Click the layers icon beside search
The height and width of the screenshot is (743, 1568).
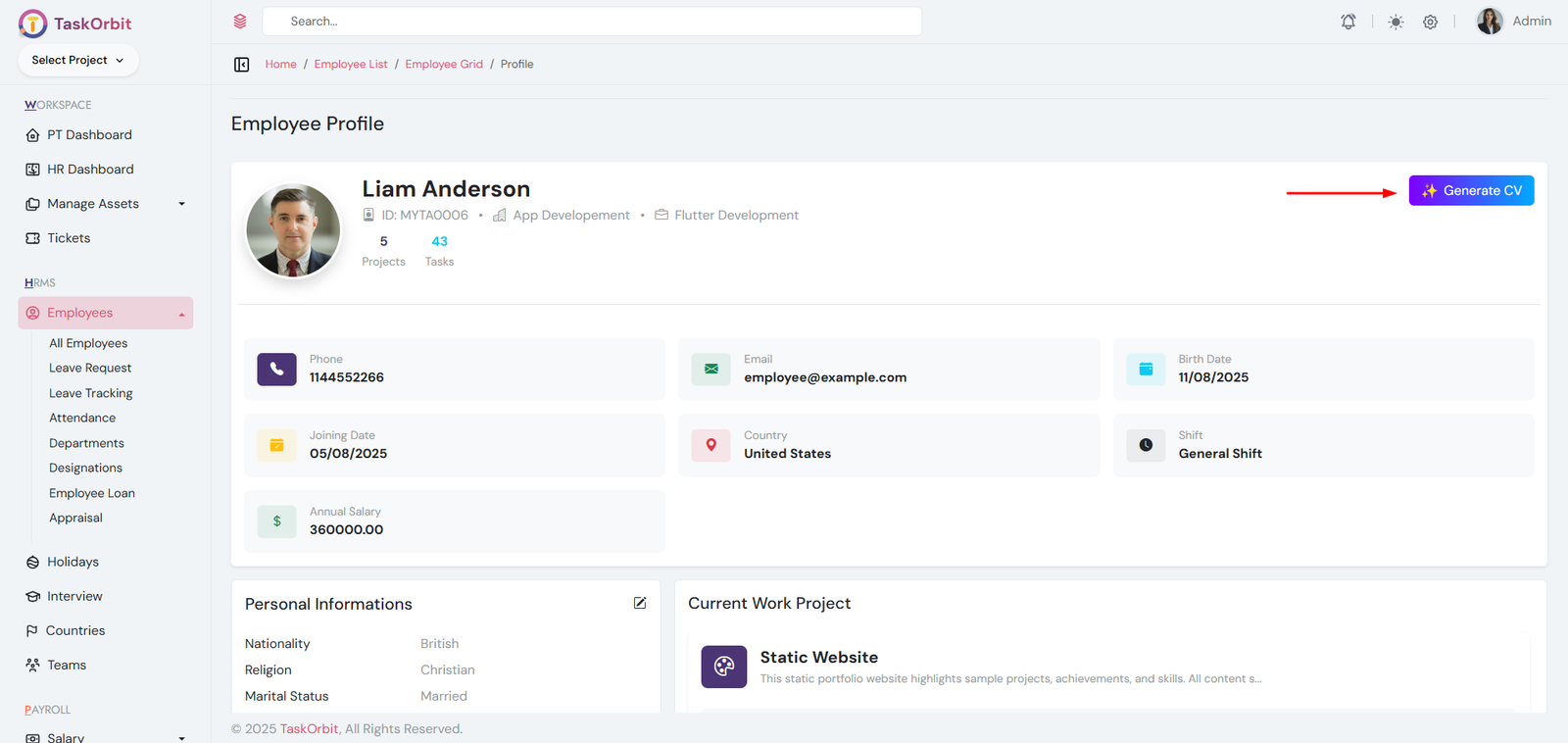coord(240,22)
